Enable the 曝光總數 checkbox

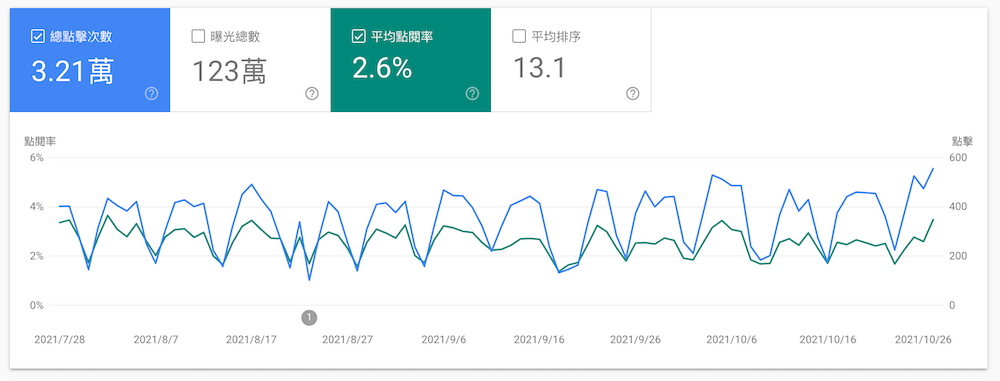click(198, 36)
